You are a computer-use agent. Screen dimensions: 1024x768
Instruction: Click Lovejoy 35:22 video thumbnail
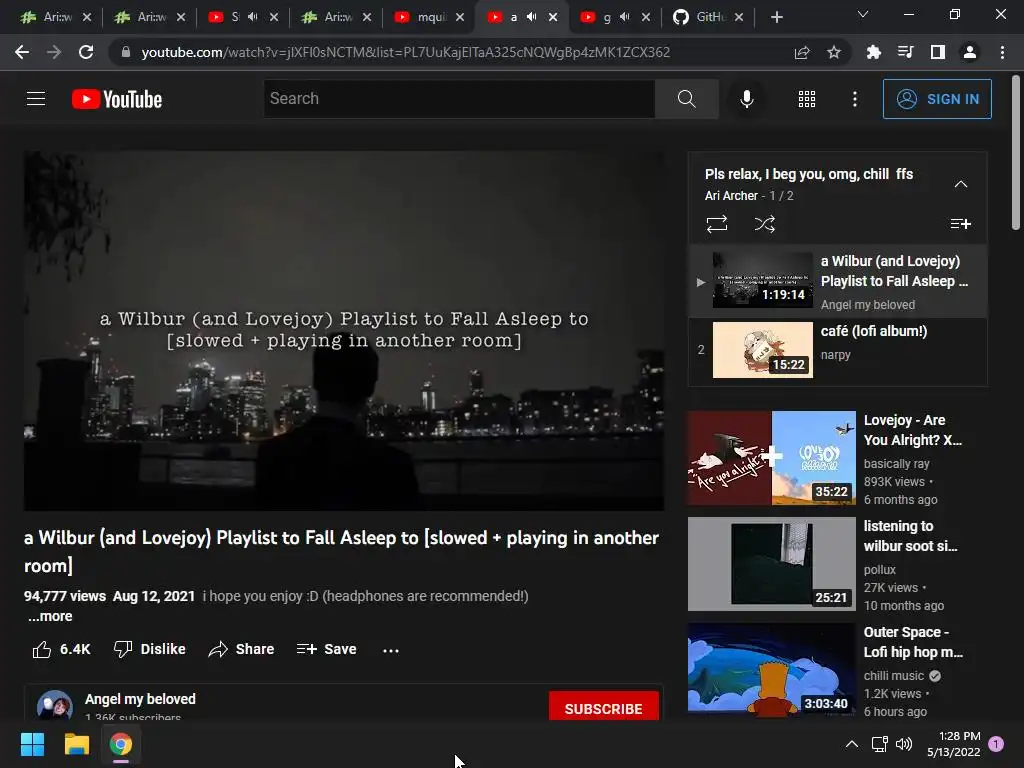point(771,458)
